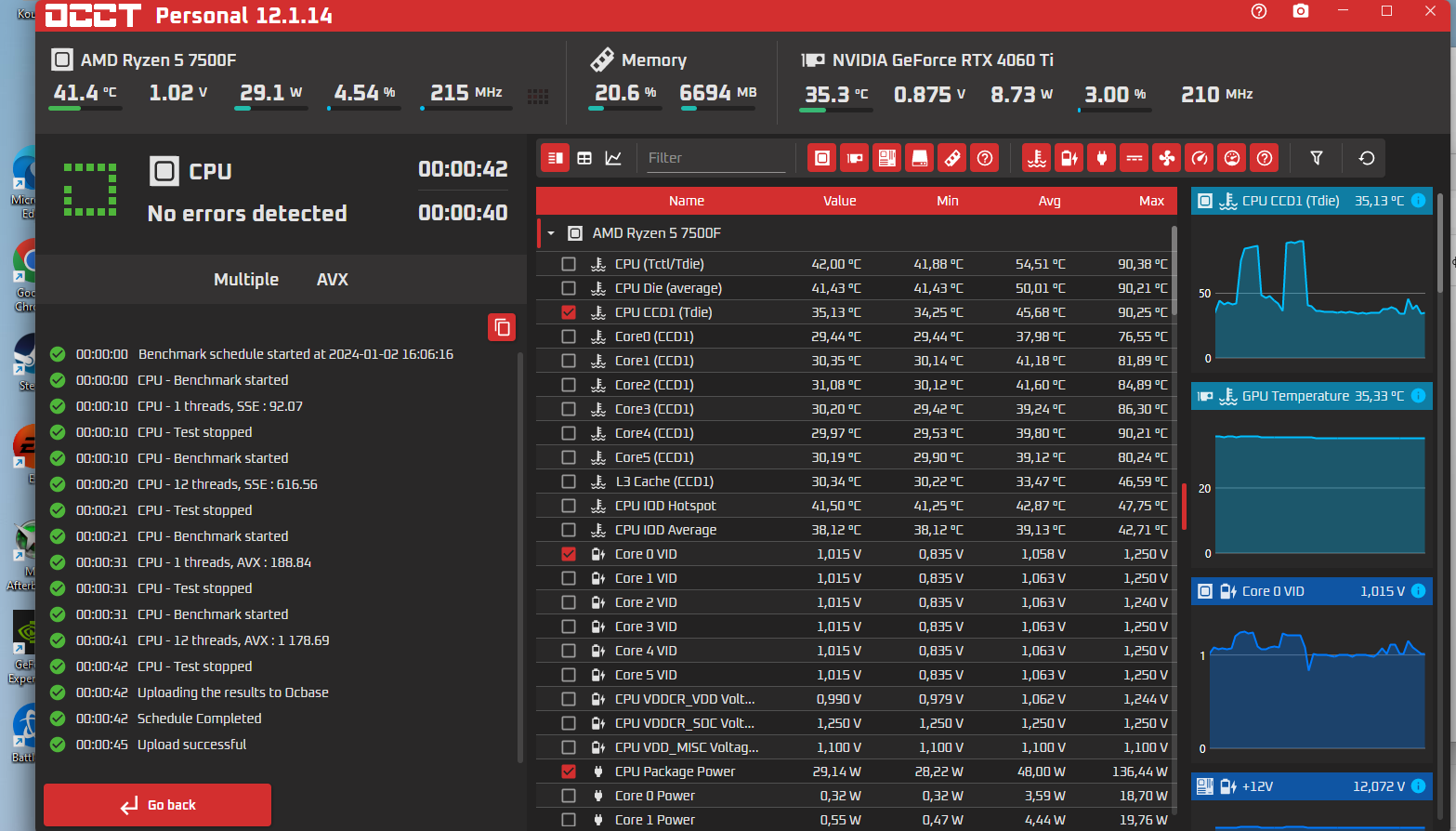Screen dimensions: 1456x831
Task: Check the CPU Die (average) box
Action: [x=569, y=288]
